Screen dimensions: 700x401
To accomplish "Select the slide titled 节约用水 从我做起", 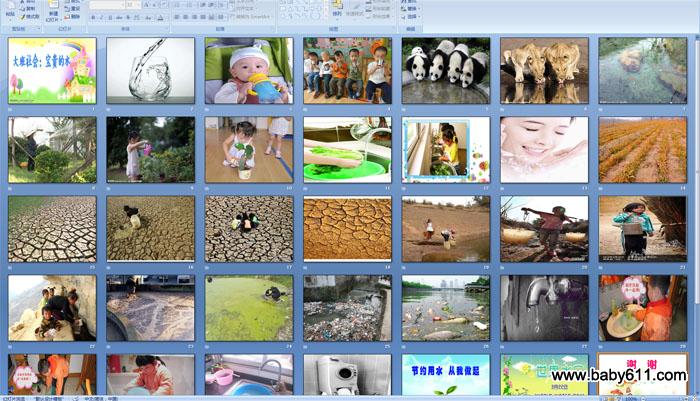I will tap(446, 375).
